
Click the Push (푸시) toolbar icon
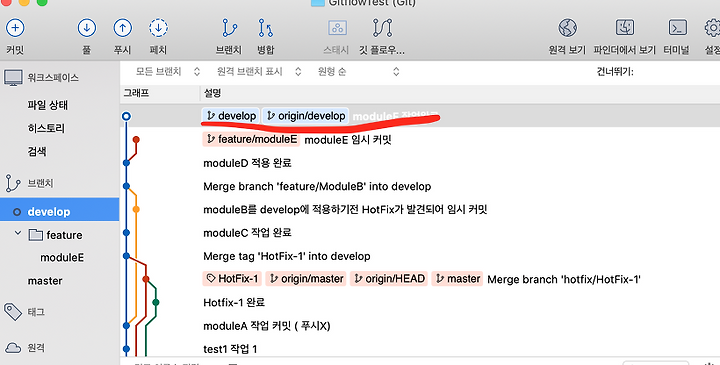pyautogui.click(x=123, y=28)
